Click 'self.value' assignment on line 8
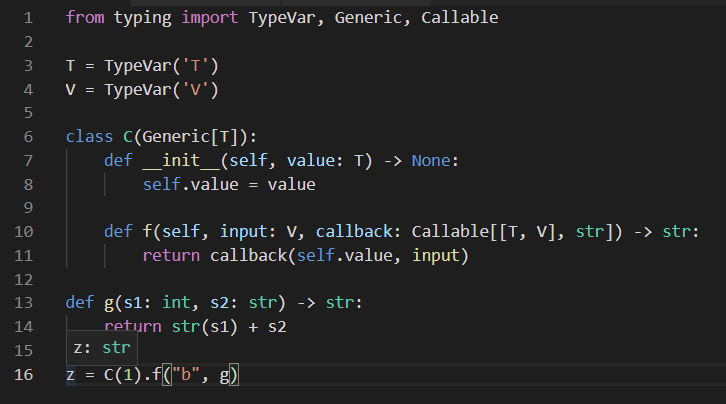Viewport: 726px width, 404px height. click(x=190, y=184)
